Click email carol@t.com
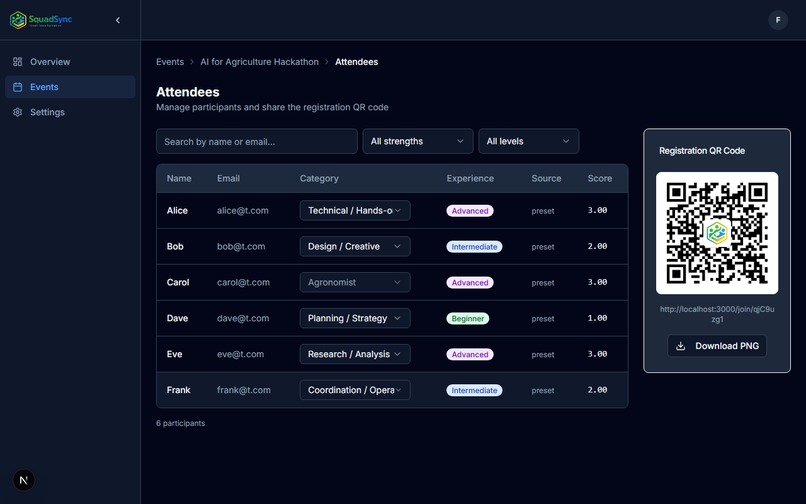The width and height of the screenshot is (806, 504). tap(243, 282)
